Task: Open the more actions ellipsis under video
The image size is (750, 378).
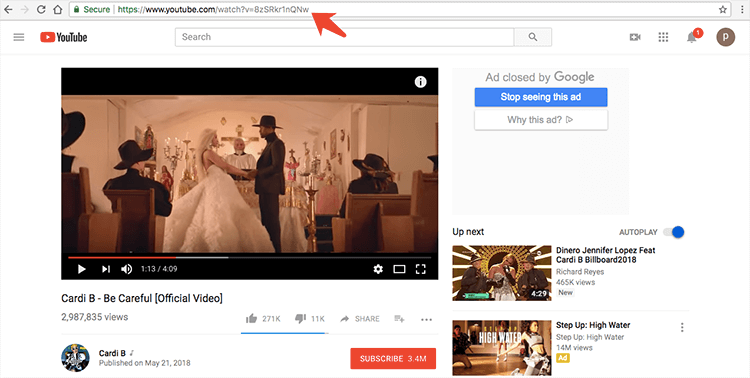Action: point(426,319)
